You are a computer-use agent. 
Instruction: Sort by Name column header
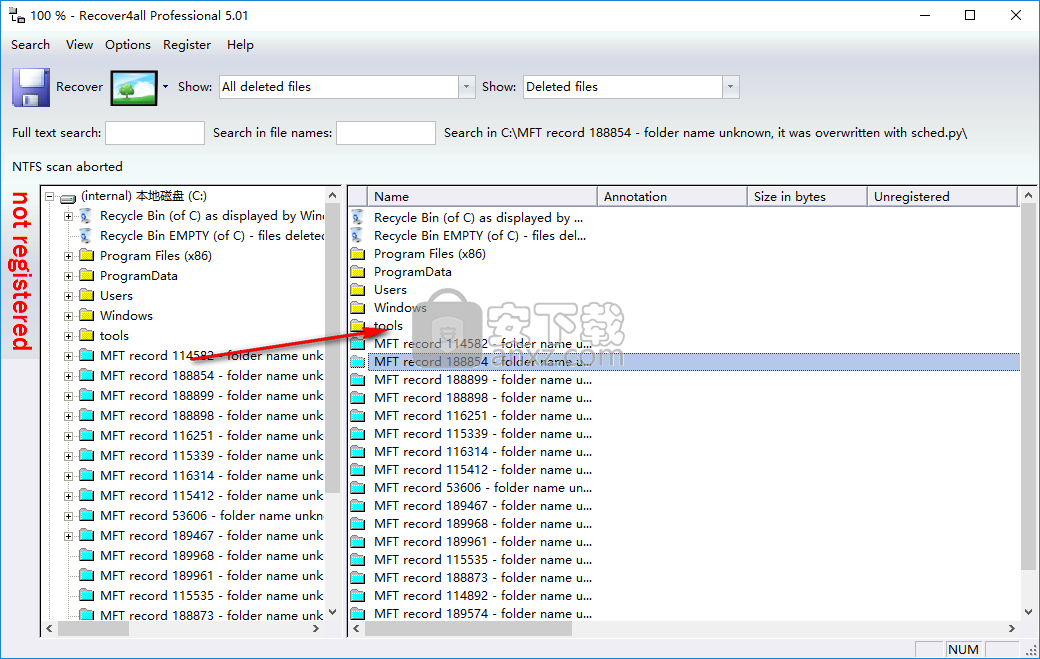tap(482, 196)
